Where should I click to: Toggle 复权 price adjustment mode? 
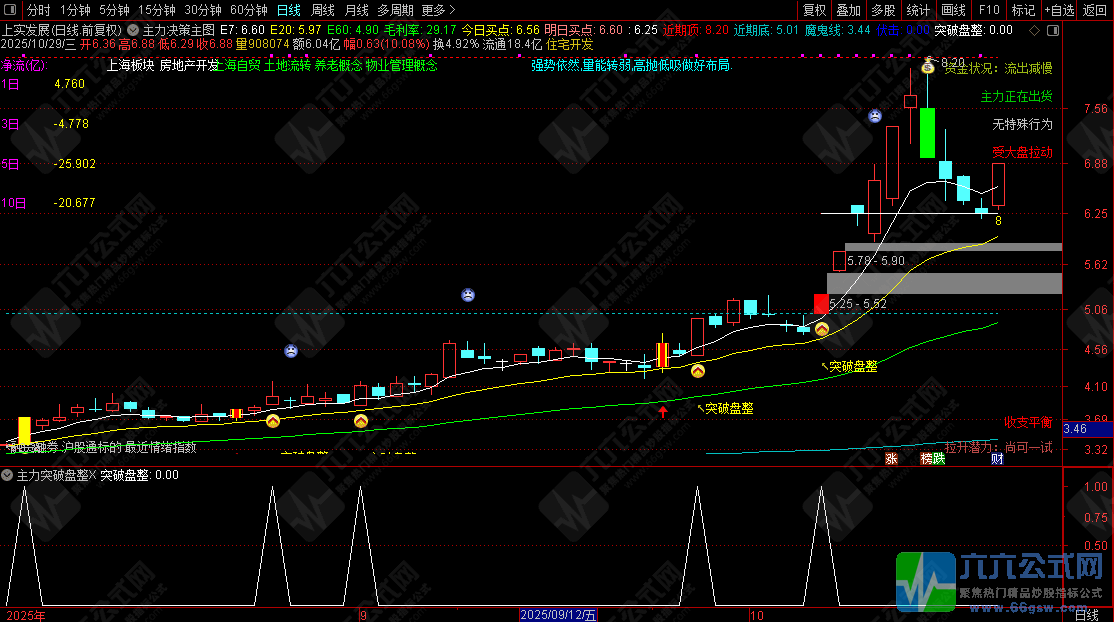(x=815, y=10)
